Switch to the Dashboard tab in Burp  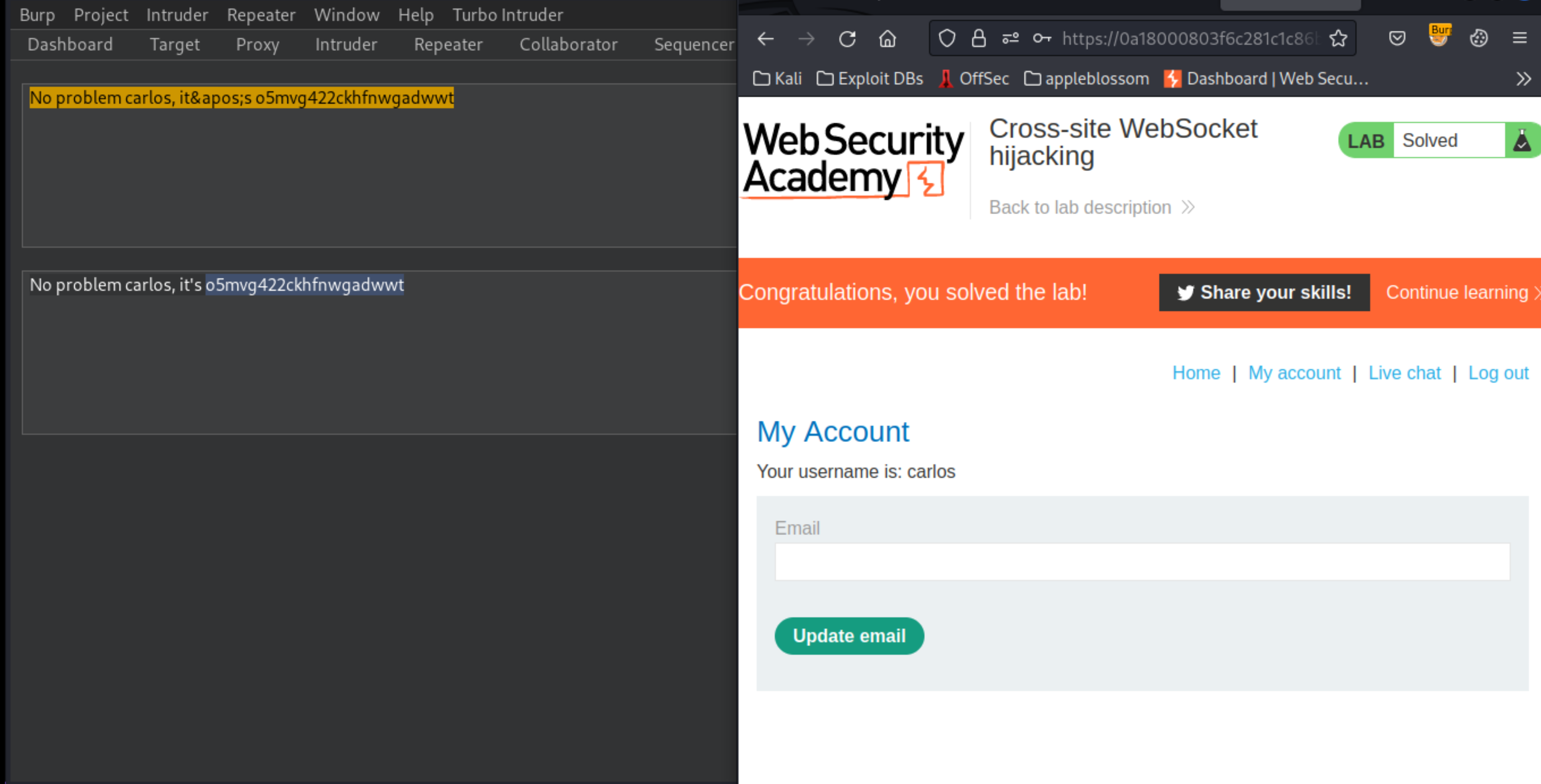(70, 45)
